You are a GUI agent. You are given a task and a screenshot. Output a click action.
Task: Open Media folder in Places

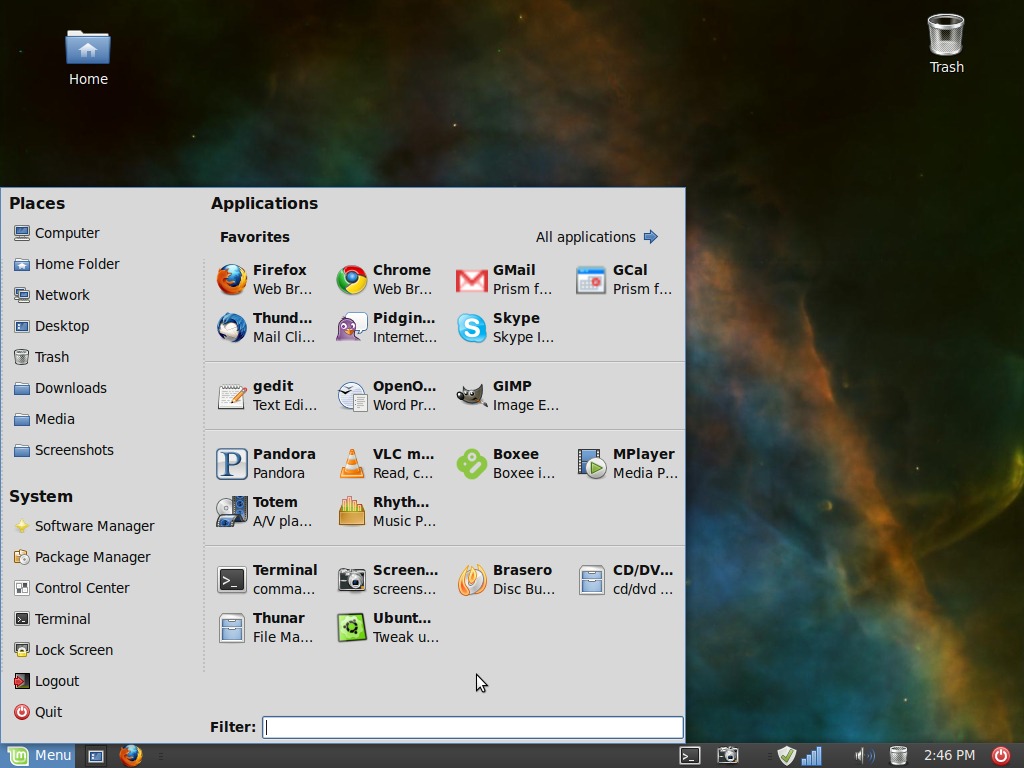(x=44, y=419)
